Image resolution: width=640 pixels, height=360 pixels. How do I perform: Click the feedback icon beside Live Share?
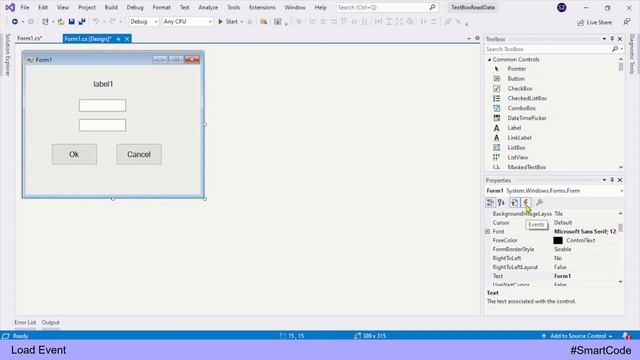click(627, 22)
